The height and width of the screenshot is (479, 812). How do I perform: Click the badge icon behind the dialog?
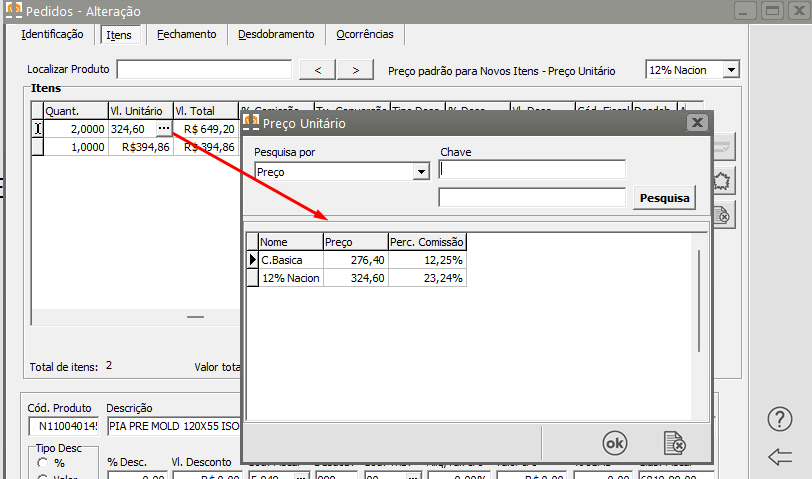point(723,181)
